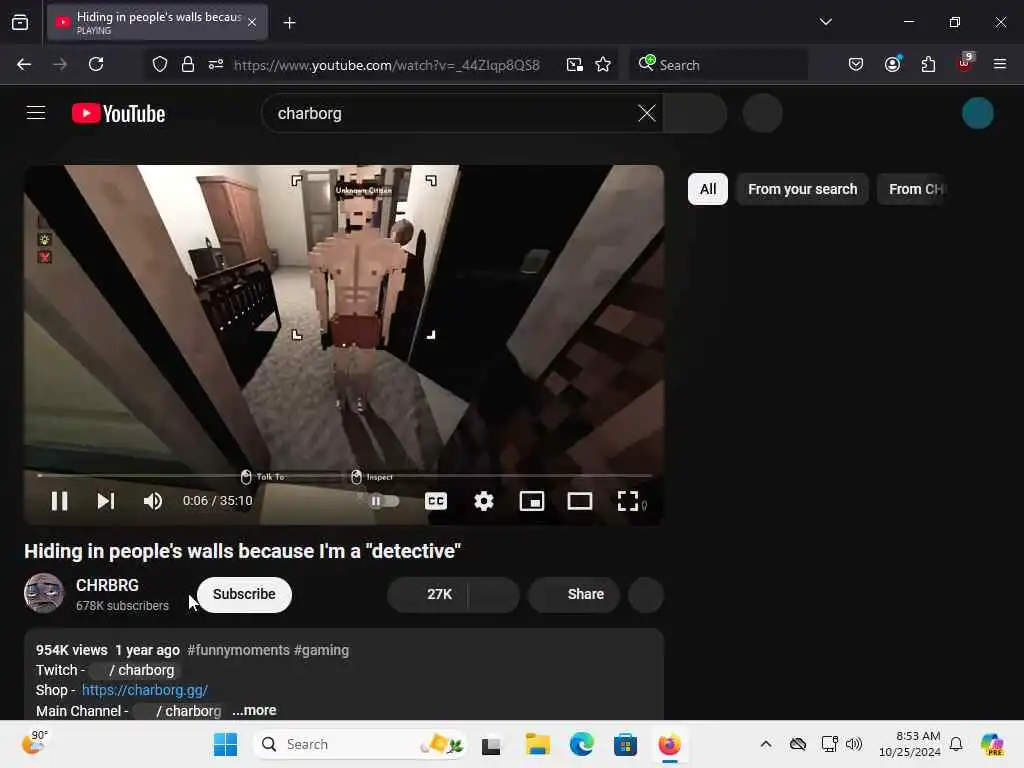Click the Windows taskbar Search box

tap(360, 744)
